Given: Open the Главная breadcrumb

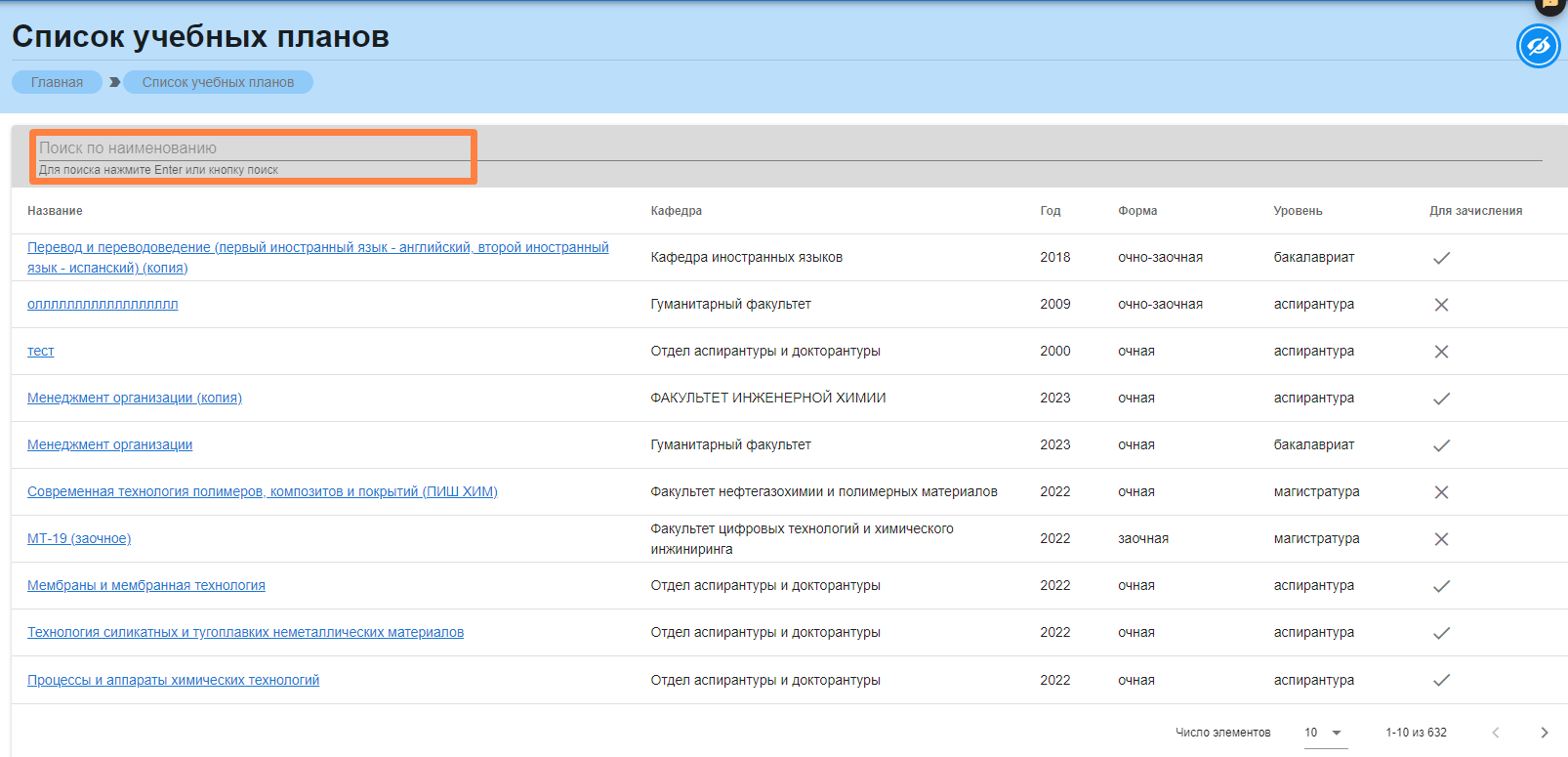Looking at the screenshot, I should [57, 82].
